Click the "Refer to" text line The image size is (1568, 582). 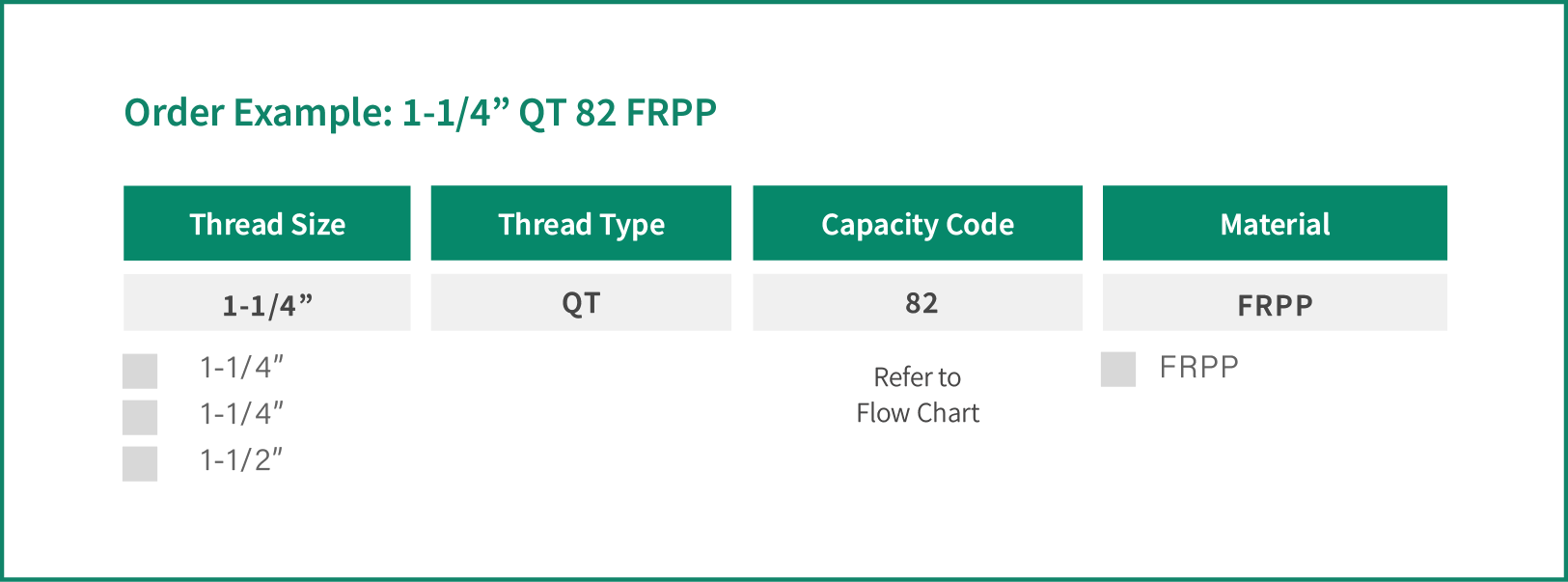(918, 376)
